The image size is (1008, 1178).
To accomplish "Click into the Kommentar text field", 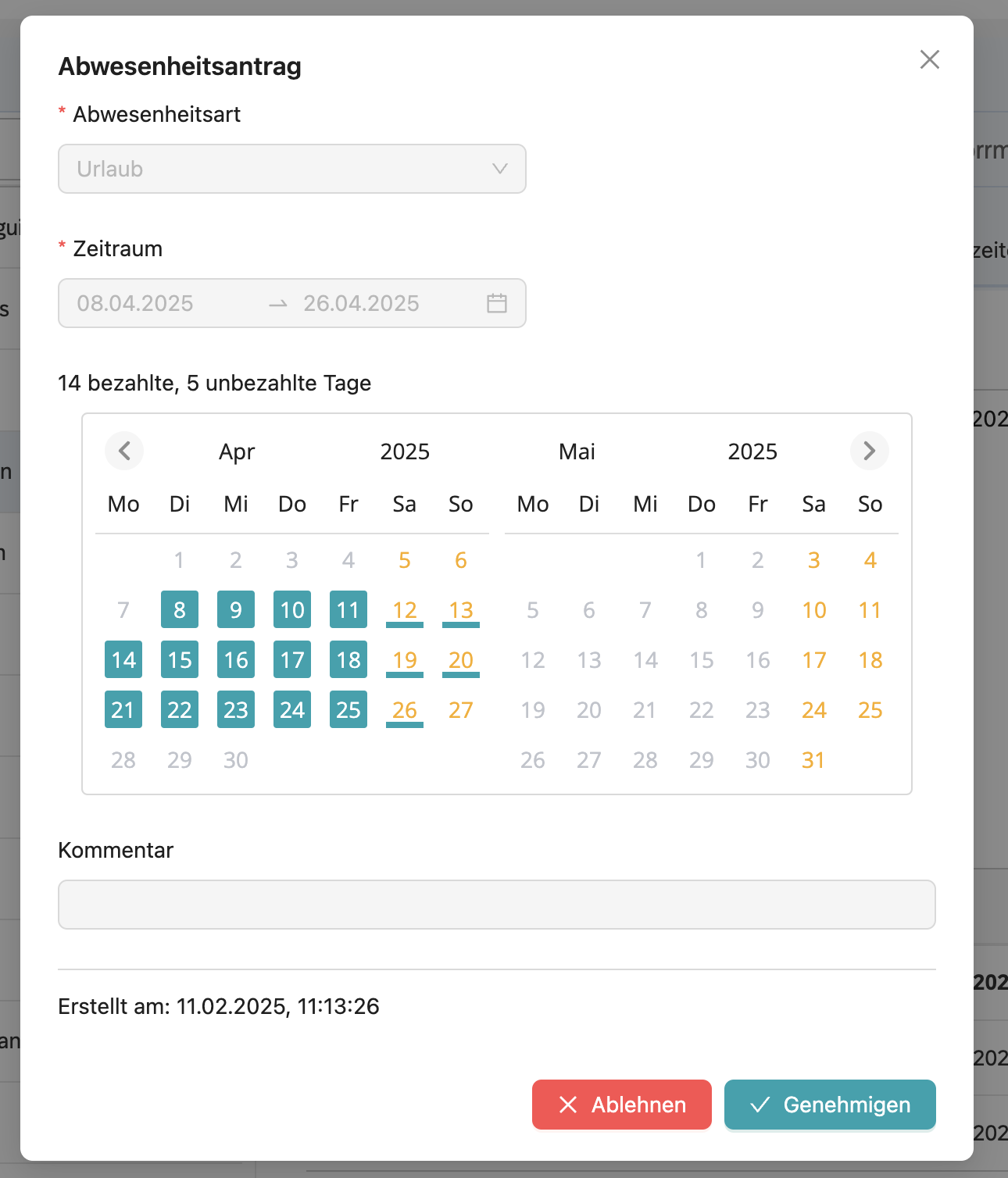I will (497, 905).
